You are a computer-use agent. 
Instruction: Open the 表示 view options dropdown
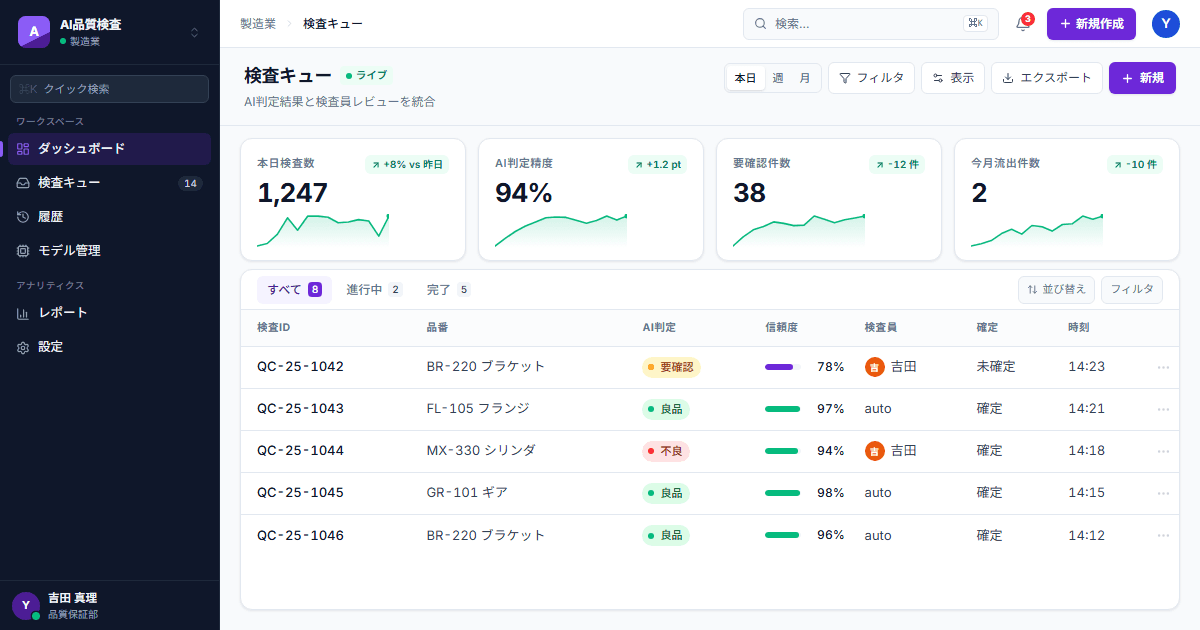point(953,78)
